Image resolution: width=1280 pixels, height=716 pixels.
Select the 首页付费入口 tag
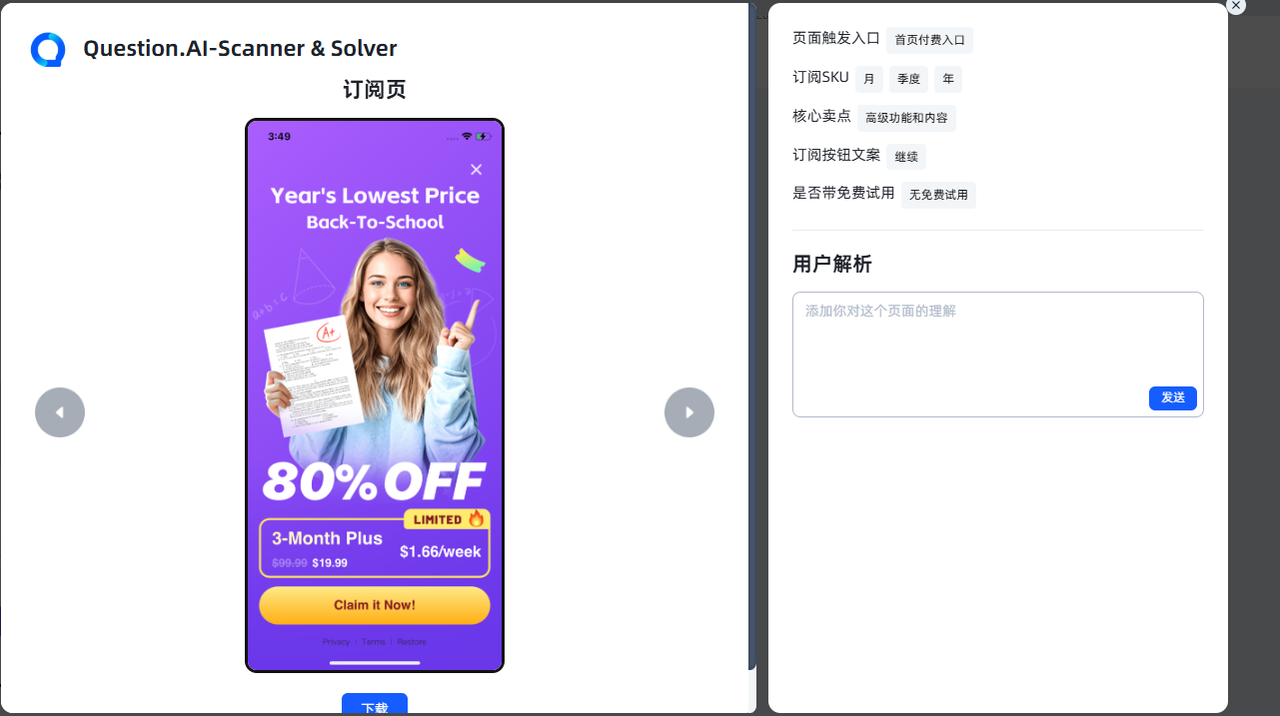(930, 40)
